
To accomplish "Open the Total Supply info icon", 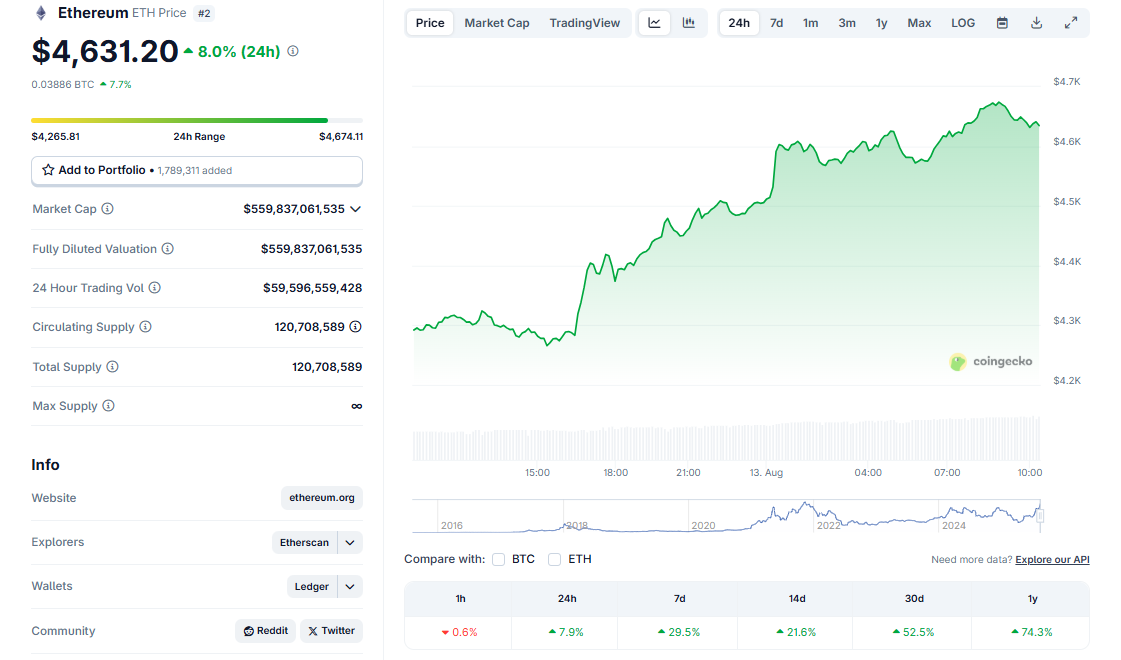I will tap(112, 367).
